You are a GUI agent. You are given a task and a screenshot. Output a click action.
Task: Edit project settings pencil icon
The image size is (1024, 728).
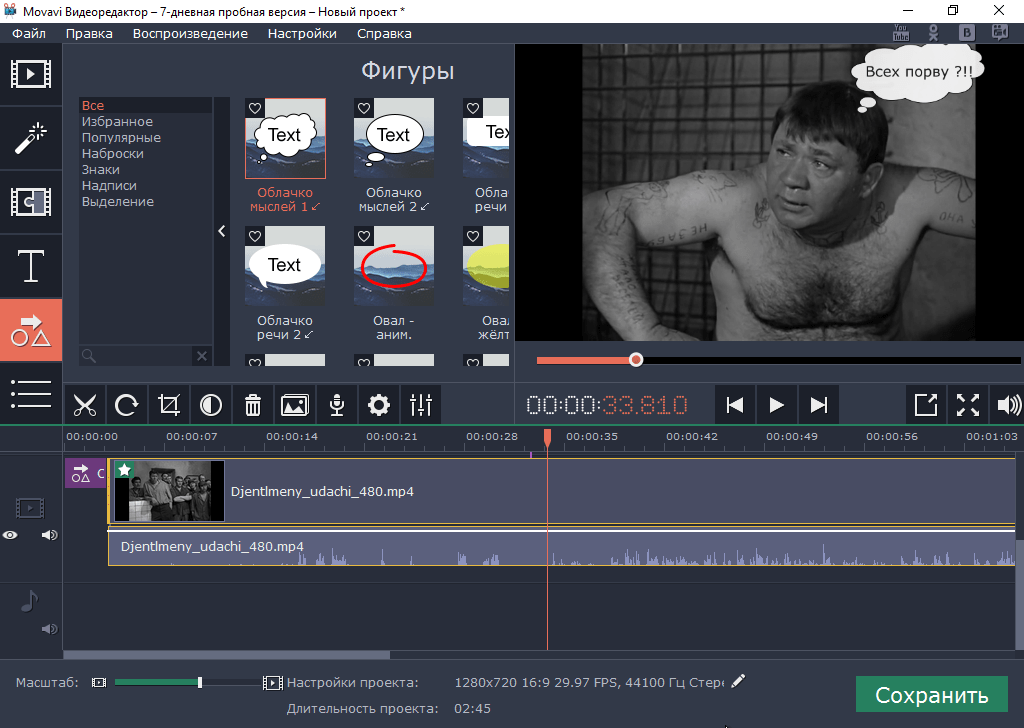pos(738,682)
